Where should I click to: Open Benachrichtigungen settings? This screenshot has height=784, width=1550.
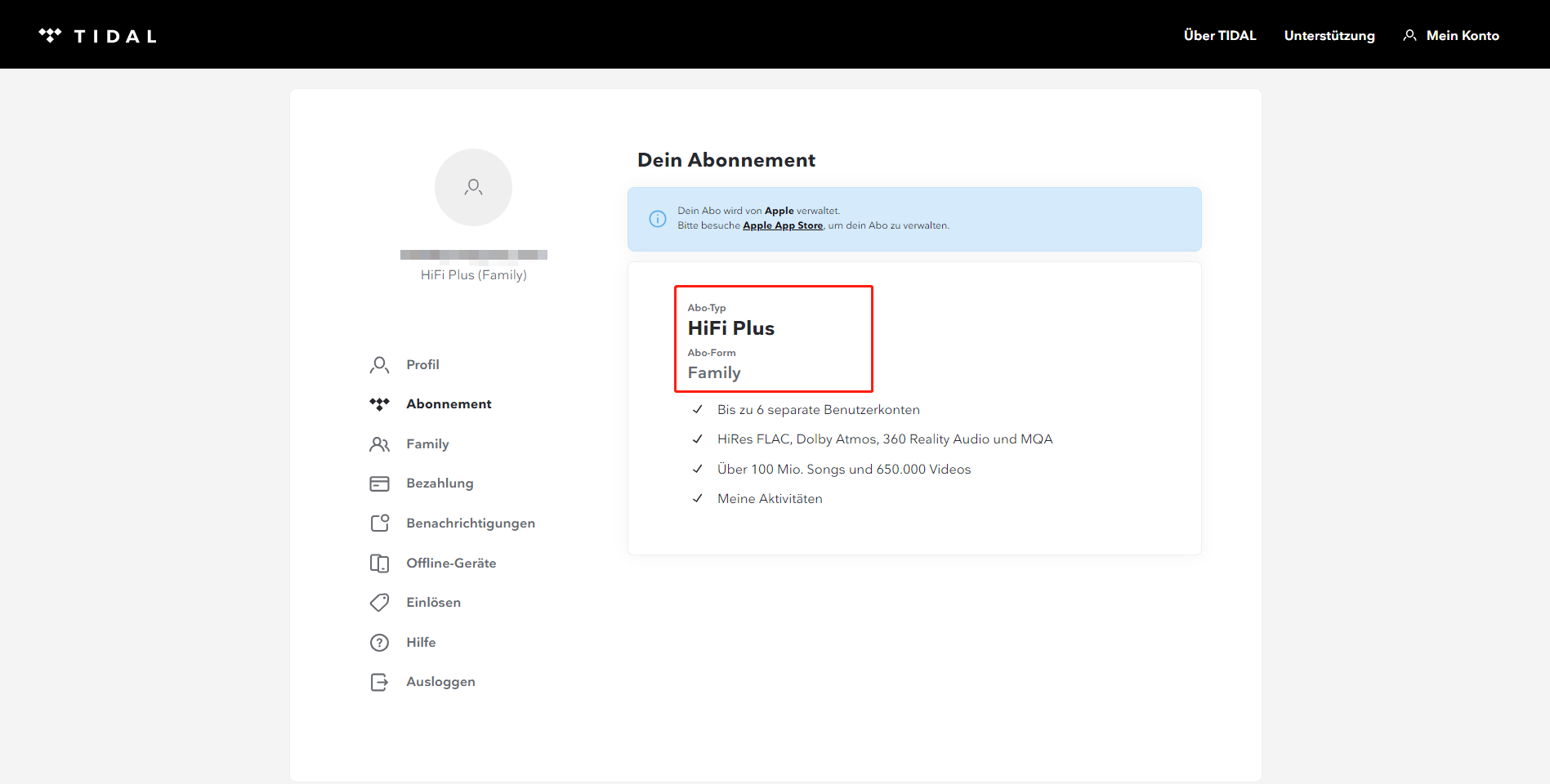[x=471, y=523]
